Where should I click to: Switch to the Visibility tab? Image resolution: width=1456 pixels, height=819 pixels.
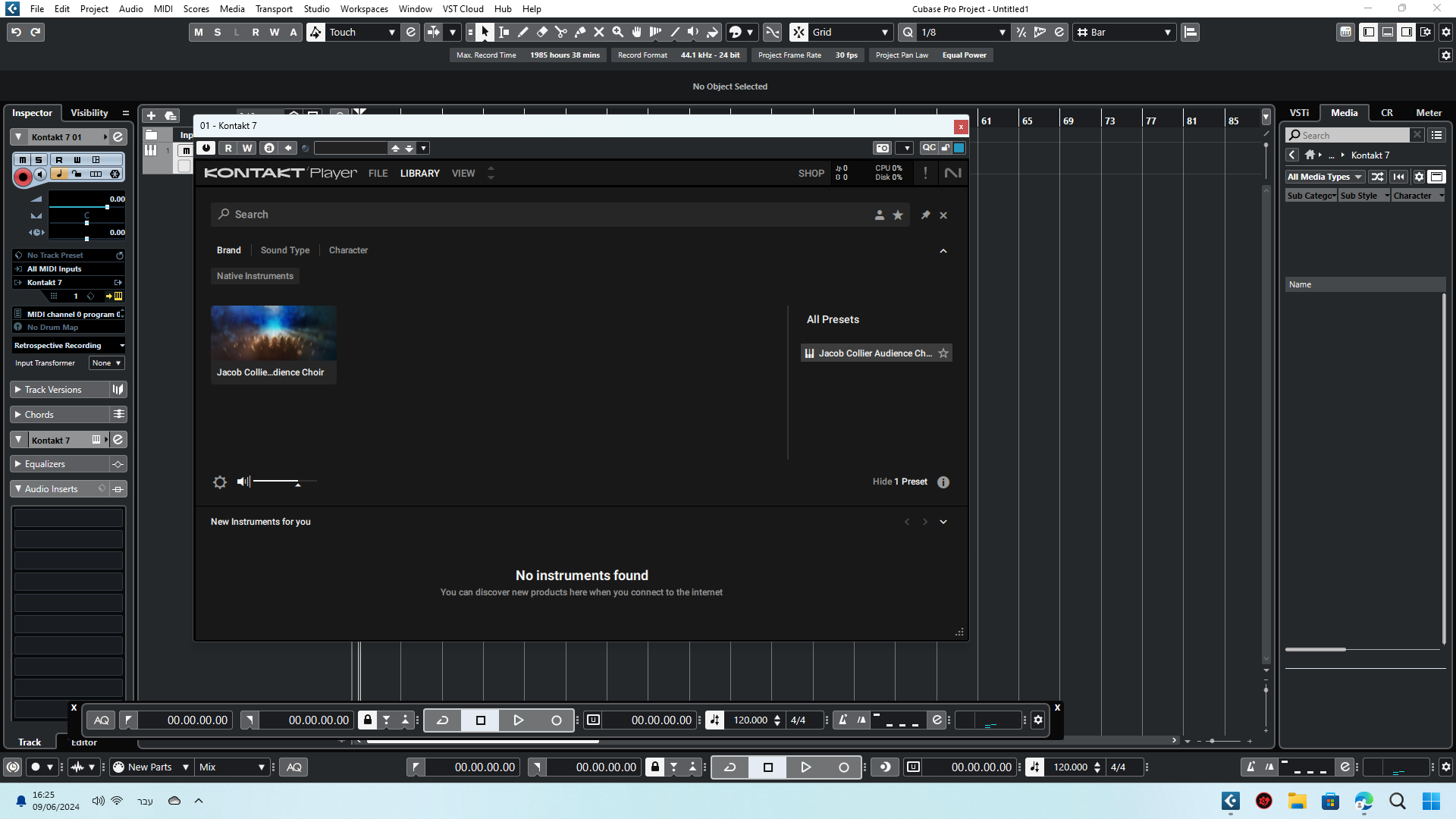[89, 113]
